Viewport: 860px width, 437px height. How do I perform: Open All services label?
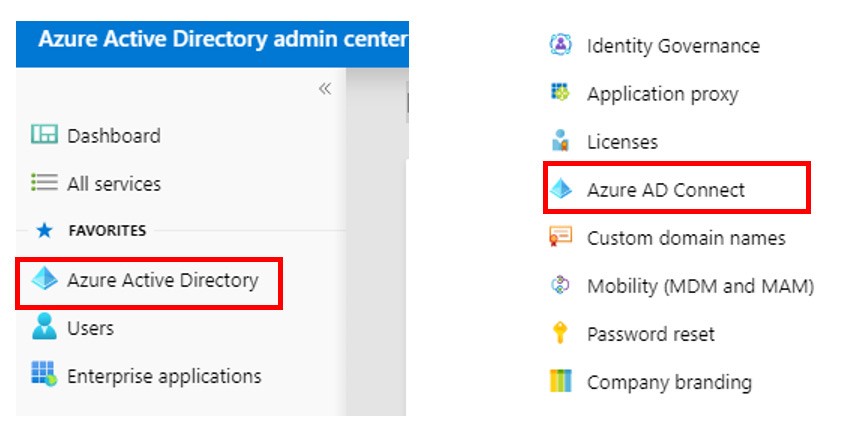114,184
